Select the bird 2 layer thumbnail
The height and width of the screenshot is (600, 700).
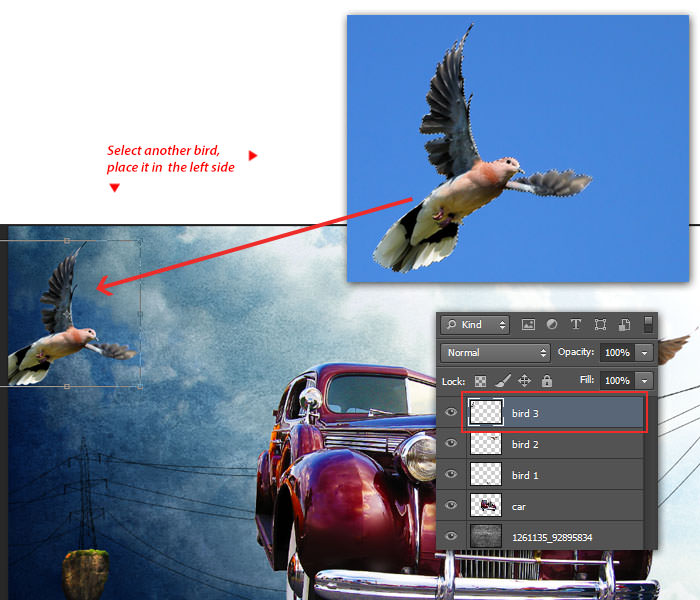pos(486,443)
